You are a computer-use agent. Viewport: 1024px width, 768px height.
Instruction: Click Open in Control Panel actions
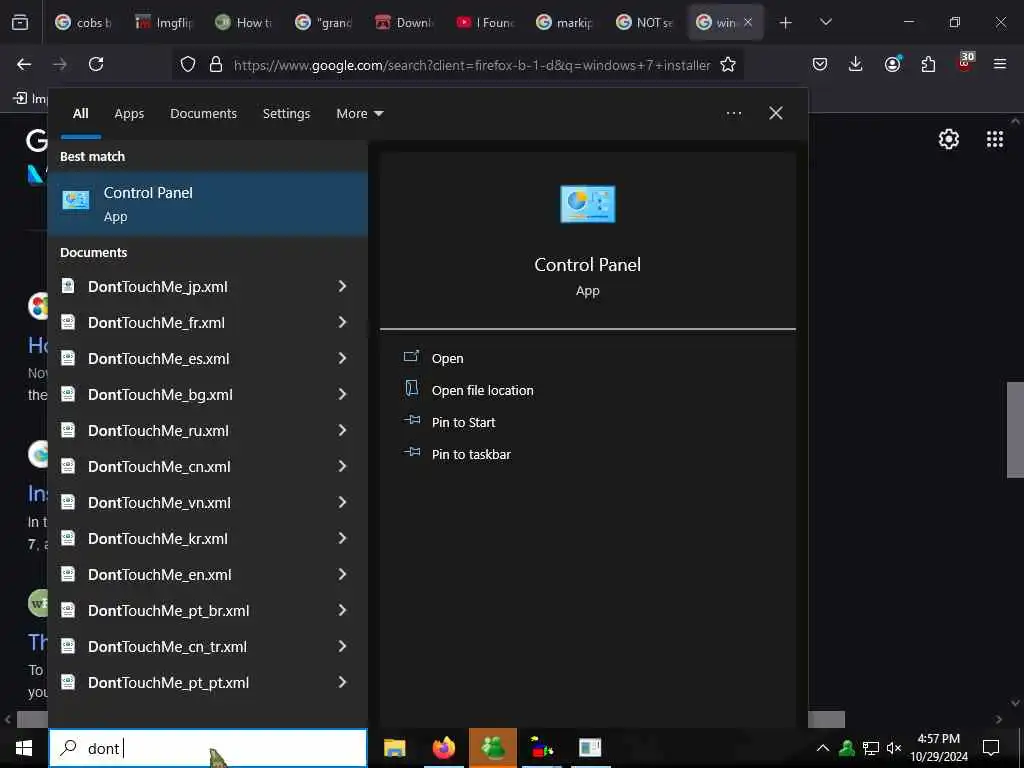[x=447, y=359]
